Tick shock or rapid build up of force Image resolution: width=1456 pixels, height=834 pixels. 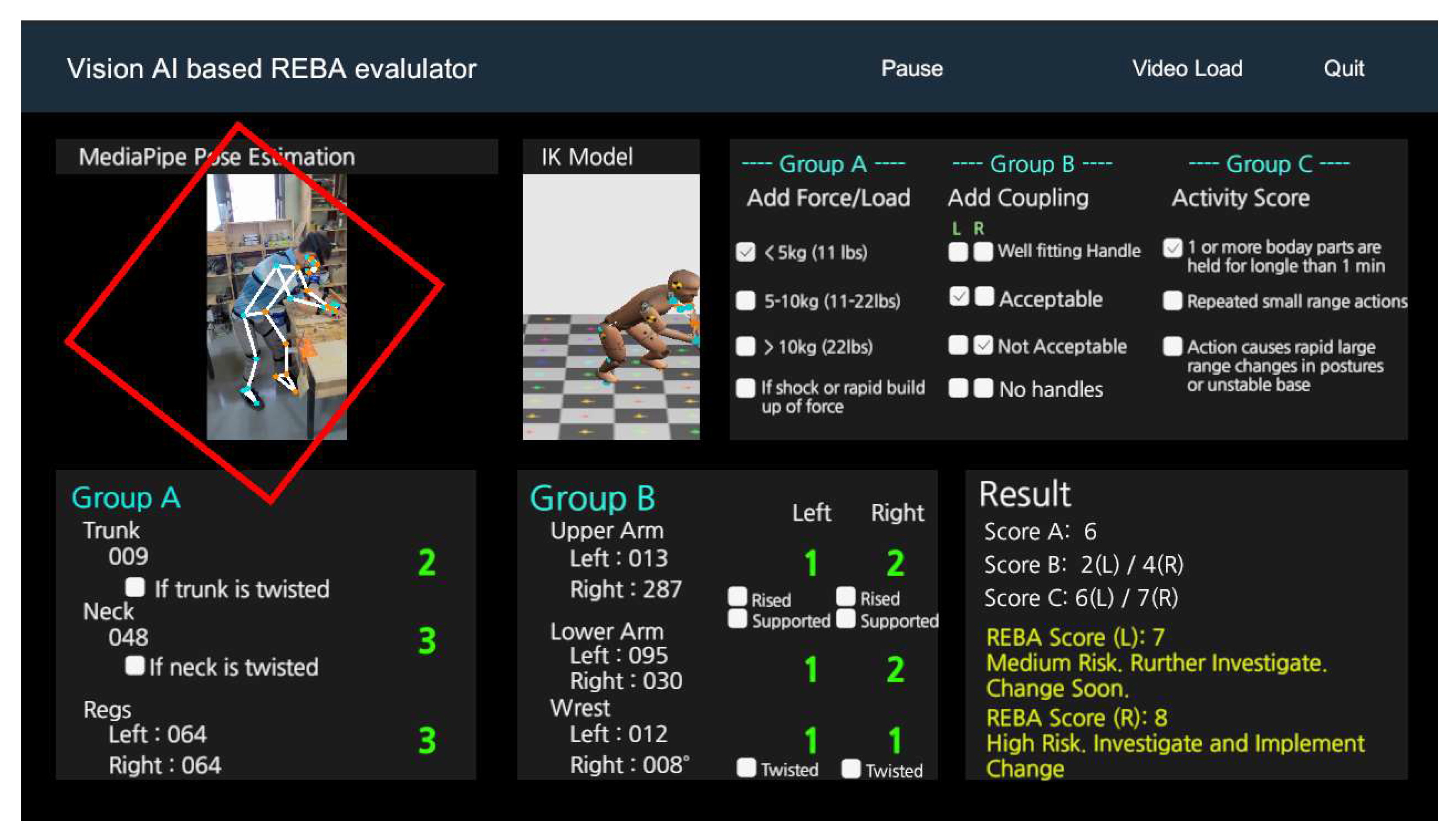pyautogui.click(x=746, y=388)
